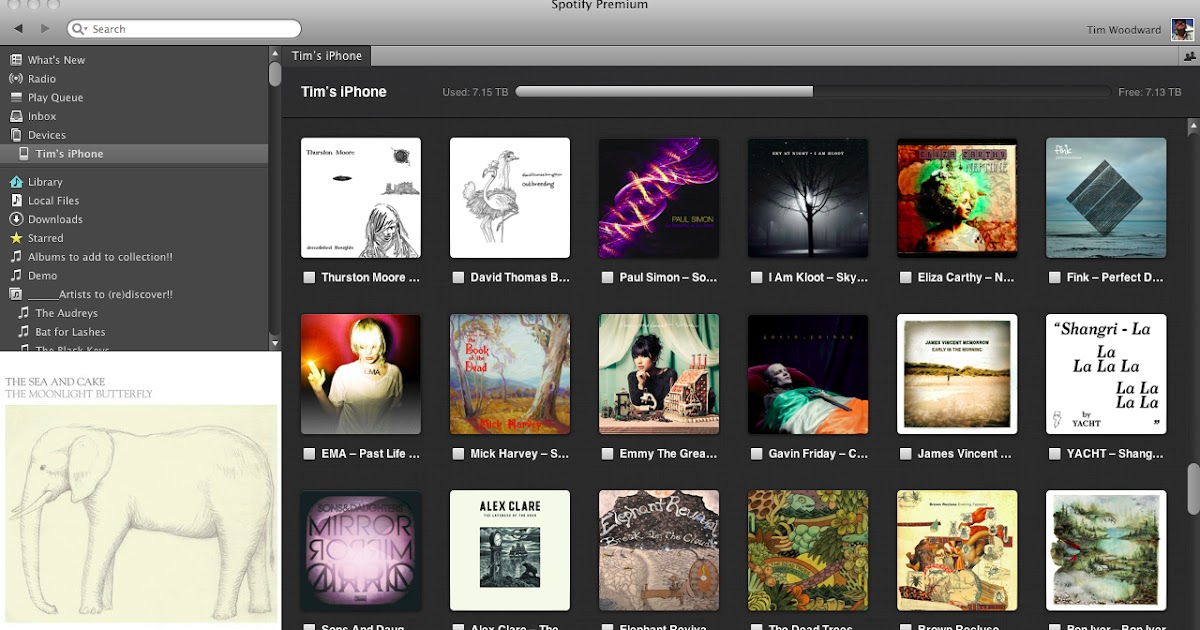Click the sidebar scrollbar down arrow
The image size is (1200, 630).
275,343
